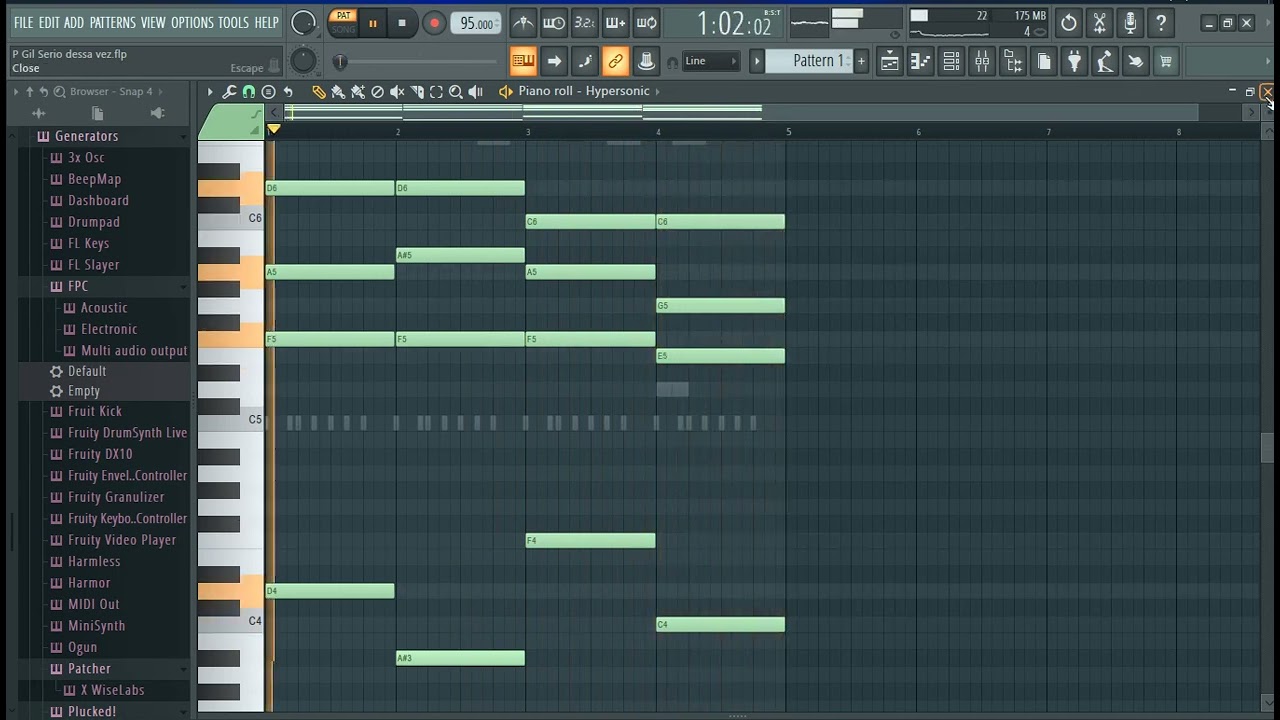
Task: Toggle typing keyboard to piano
Action: 522,62
